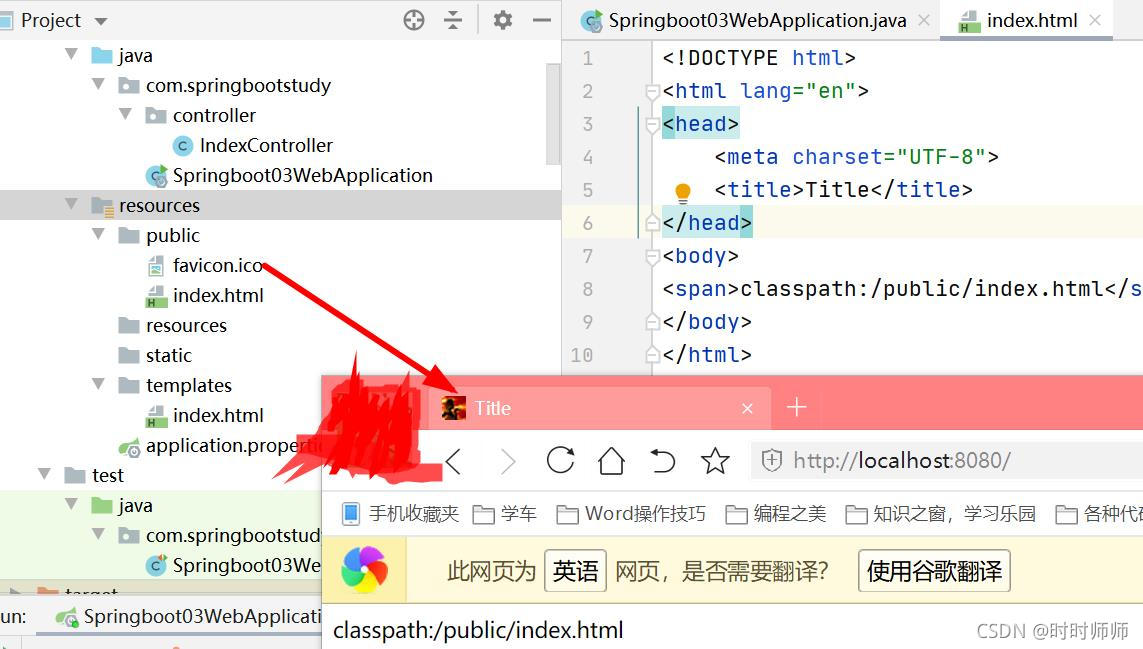Select test Springboot03We... class in tree
The image size is (1143, 649).
233,565
